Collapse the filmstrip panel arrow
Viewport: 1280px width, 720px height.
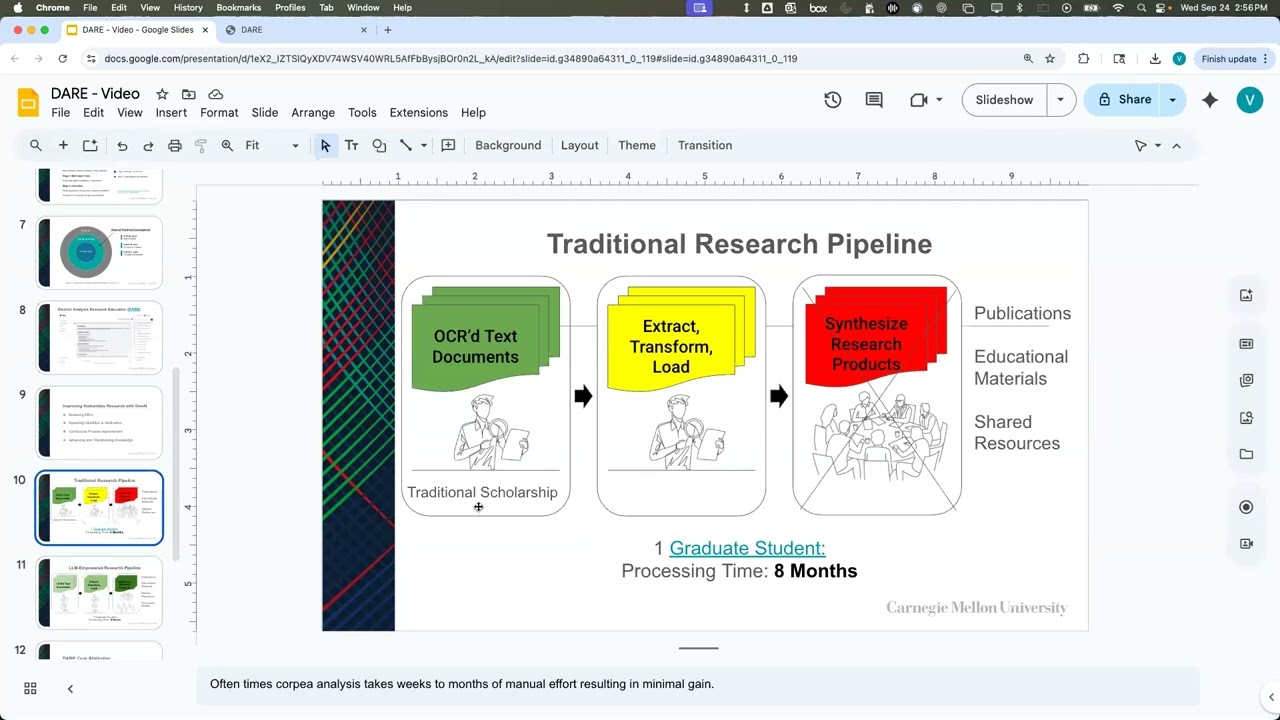pyautogui.click(x=70, y=688)
